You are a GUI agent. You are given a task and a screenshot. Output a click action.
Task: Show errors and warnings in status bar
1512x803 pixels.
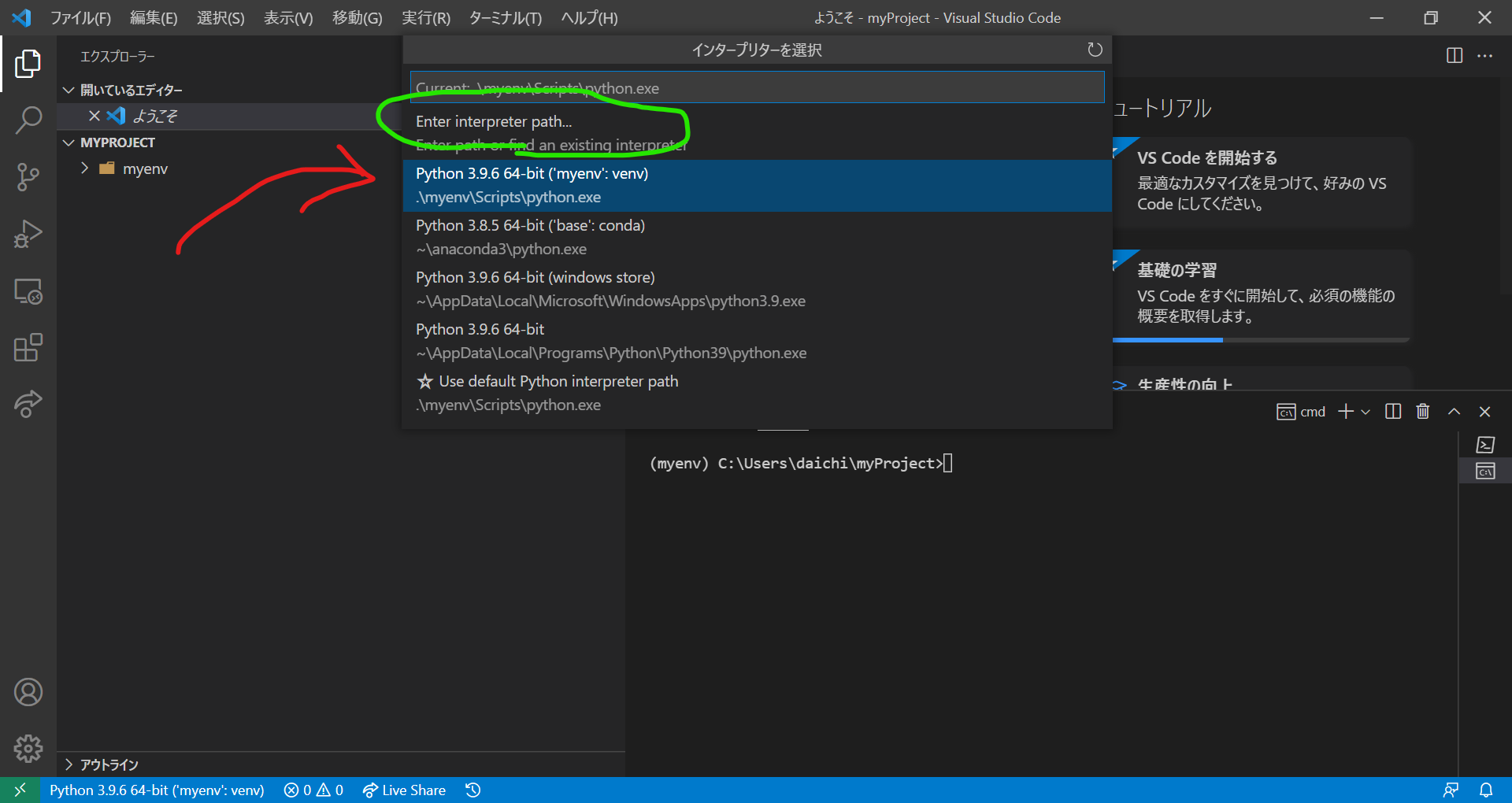tap(313, 790)
